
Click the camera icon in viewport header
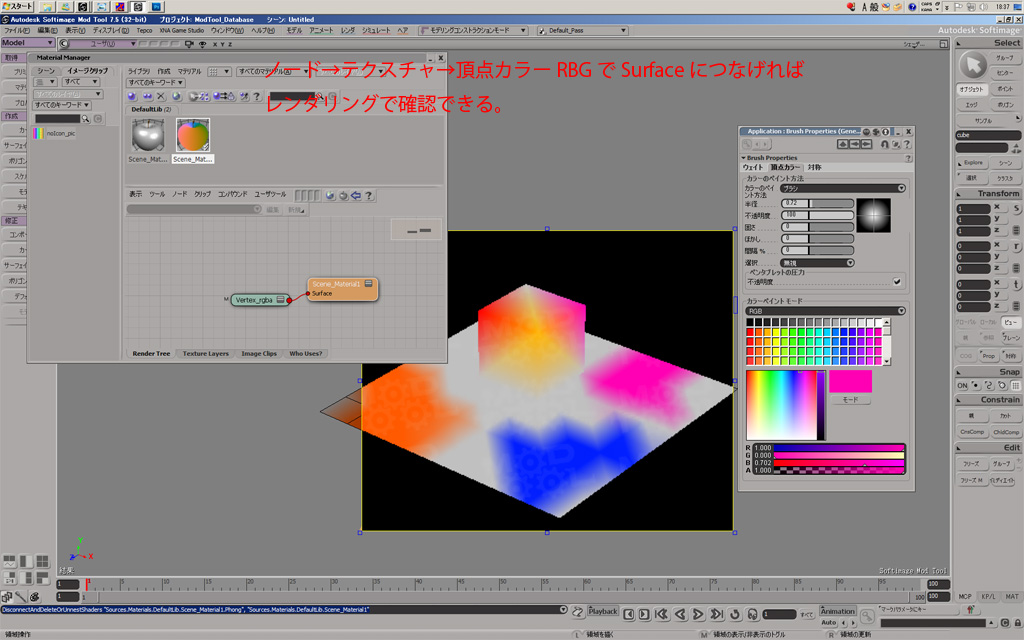[189, 44]
